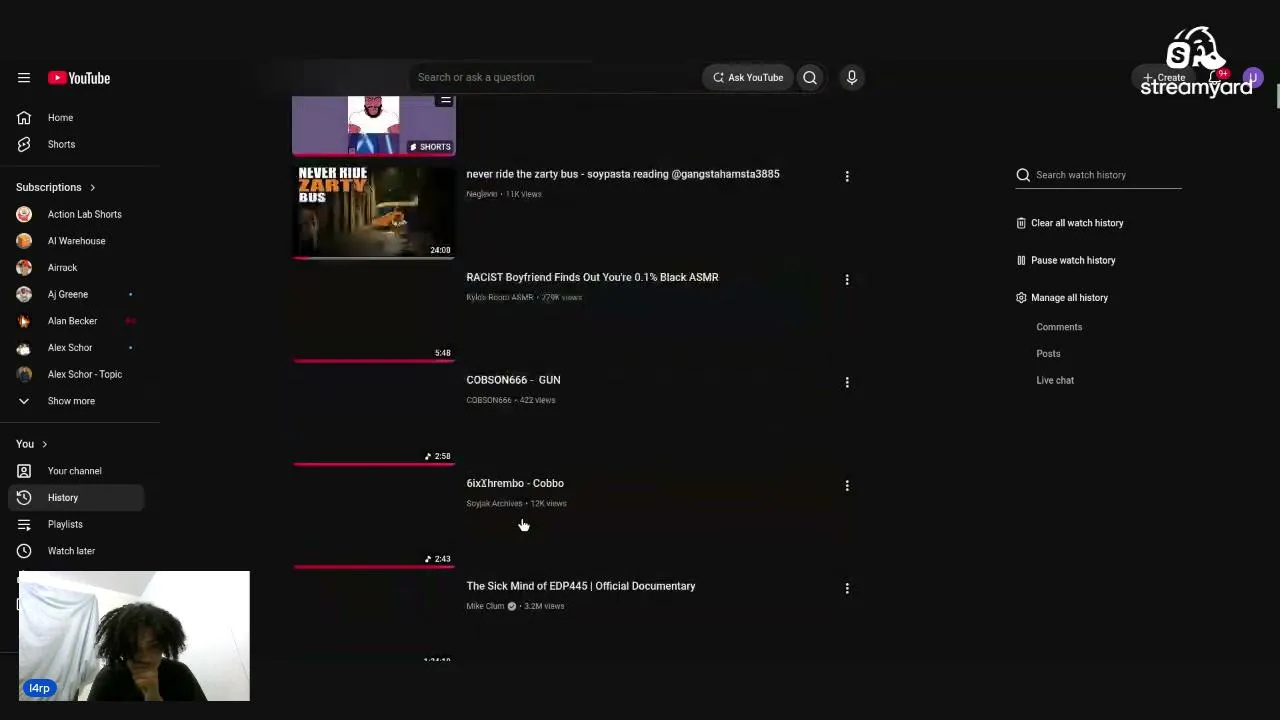This screenshot has height=720, width=1280.
Task: Open Your channel page
Action: tap(74, 471)
